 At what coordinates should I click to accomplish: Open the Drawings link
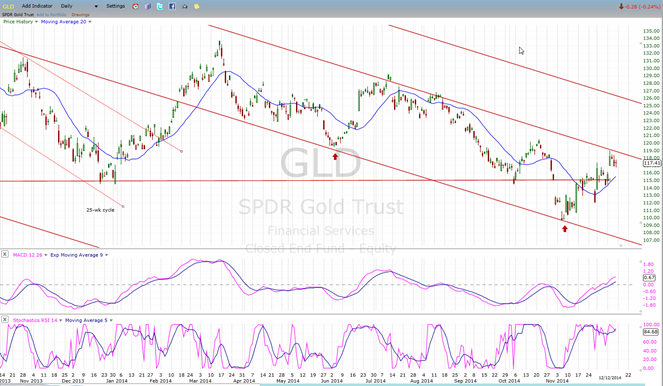pyautogui.click(x=80, y=15)
